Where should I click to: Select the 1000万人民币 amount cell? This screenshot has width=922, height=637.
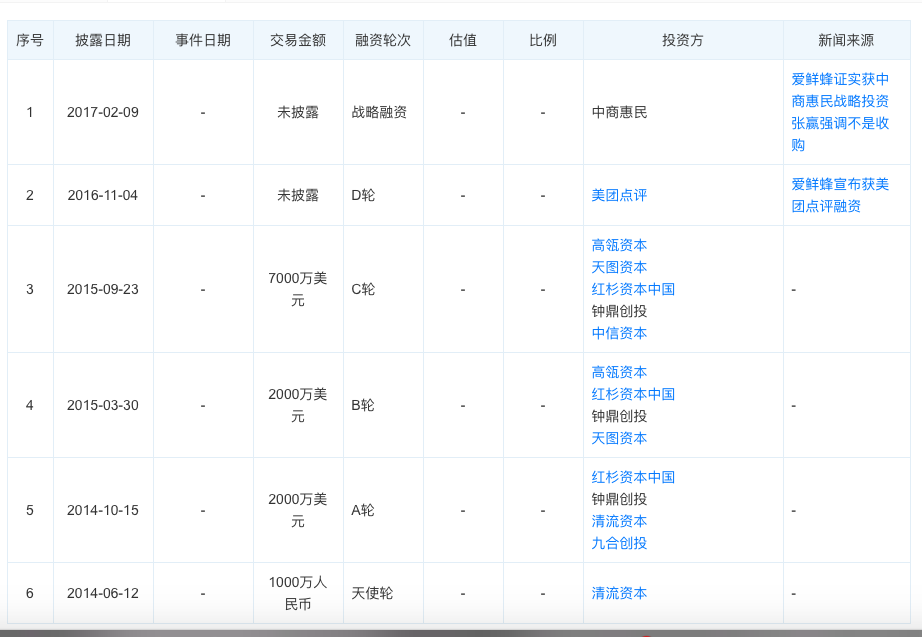(x=298, y=593)
